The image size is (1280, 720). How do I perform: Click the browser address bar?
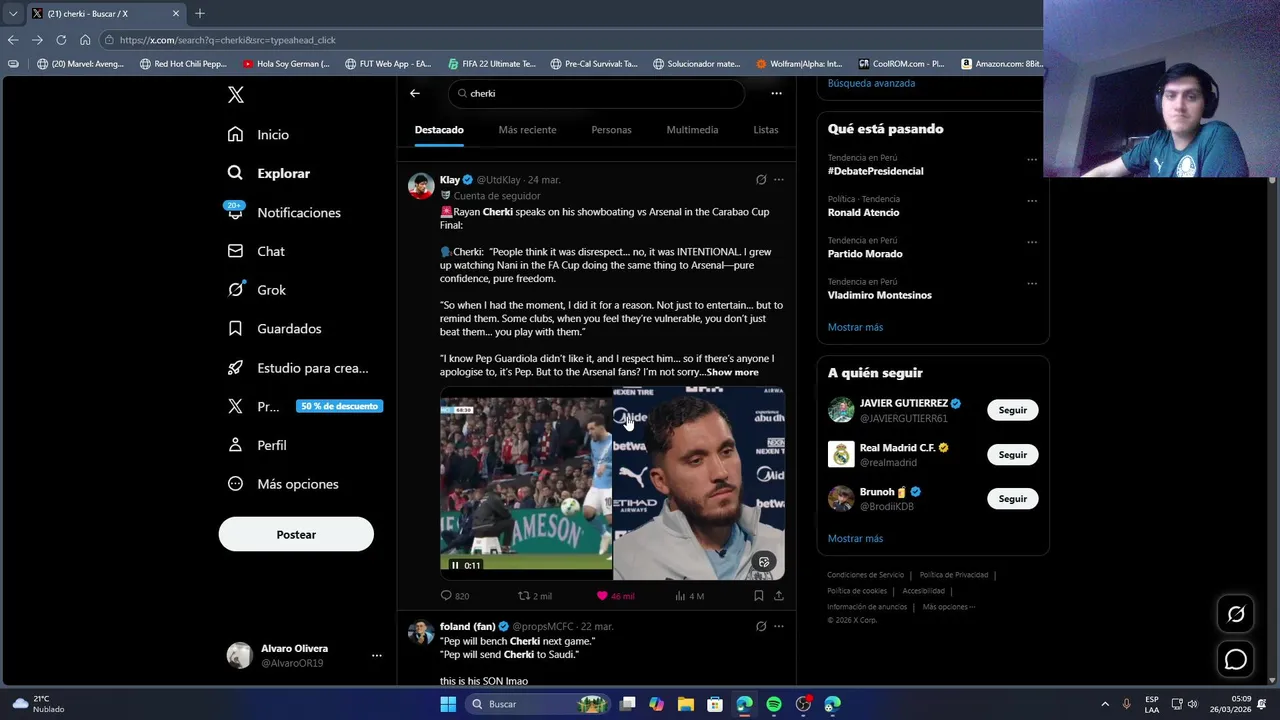point(570,40)
